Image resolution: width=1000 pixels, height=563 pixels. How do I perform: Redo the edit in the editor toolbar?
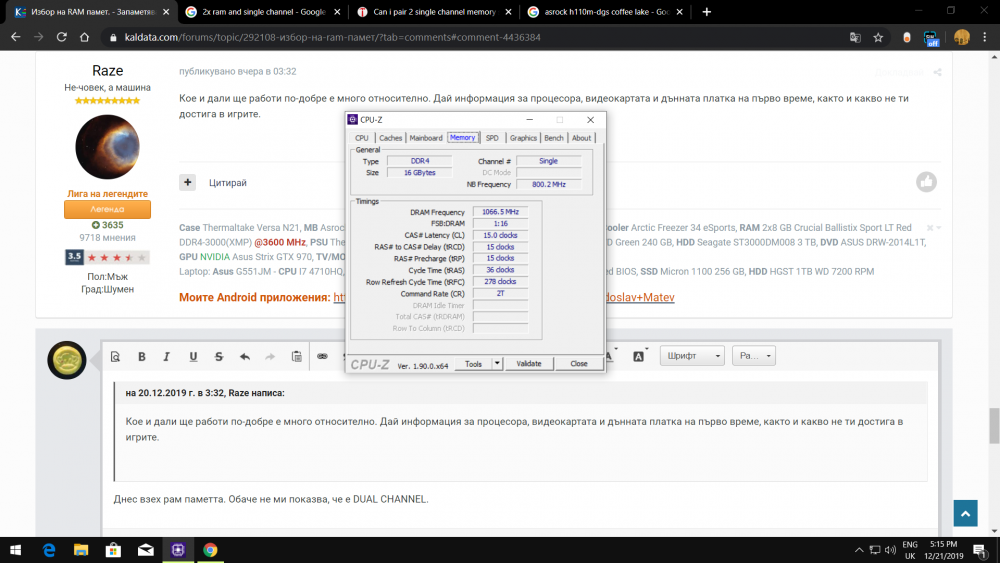[270, 356]
